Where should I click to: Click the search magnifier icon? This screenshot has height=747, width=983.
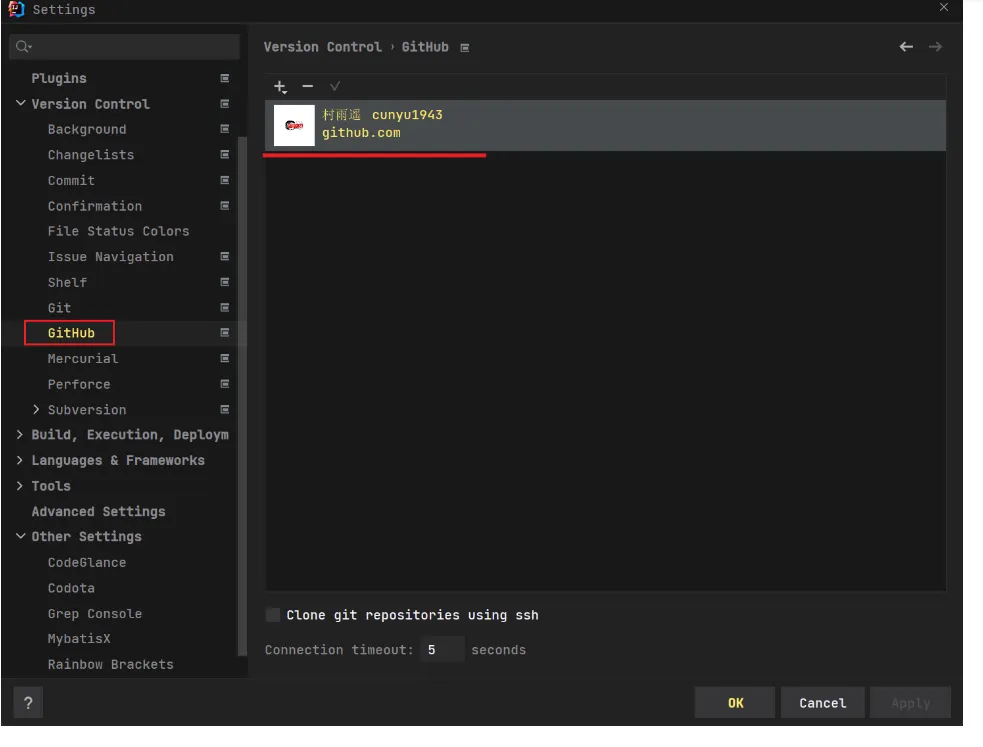coord(23,46)
